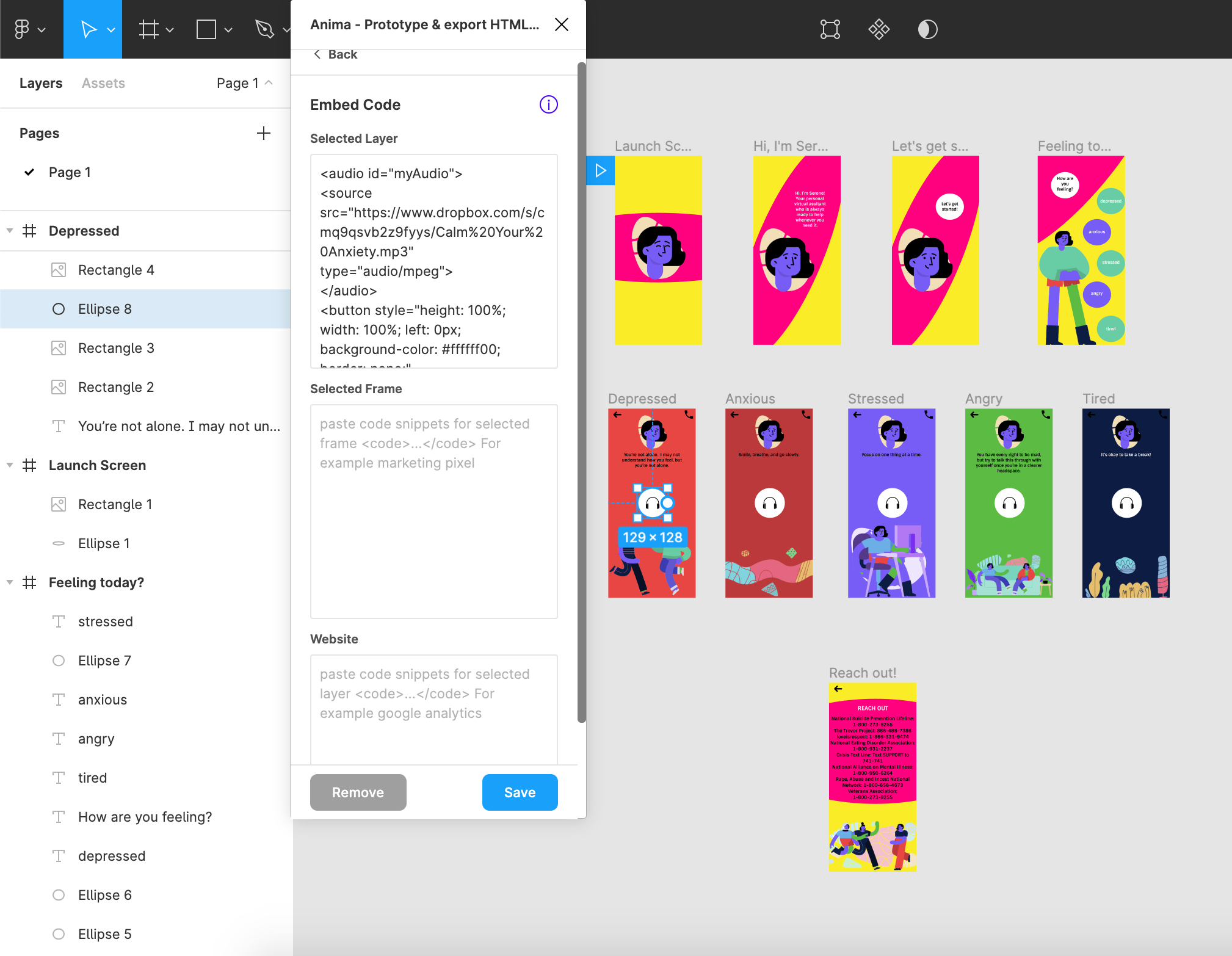This screenshot has height=956, width=1232.
Task: Open the Page 1 dropdown in Layers panel
Action: [x=244, y=83]
